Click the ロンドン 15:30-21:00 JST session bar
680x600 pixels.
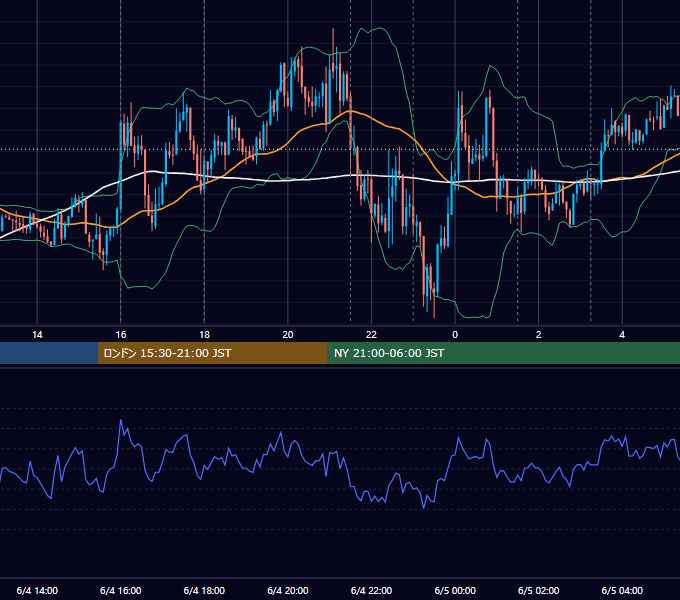pos(212,353)
